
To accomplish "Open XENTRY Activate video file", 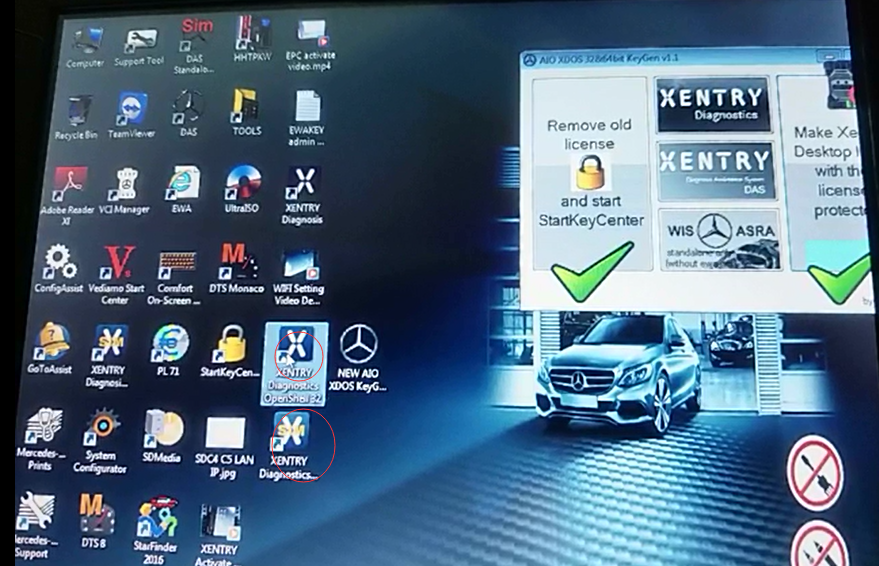I will pyautogui.click(x=219, y=535).
